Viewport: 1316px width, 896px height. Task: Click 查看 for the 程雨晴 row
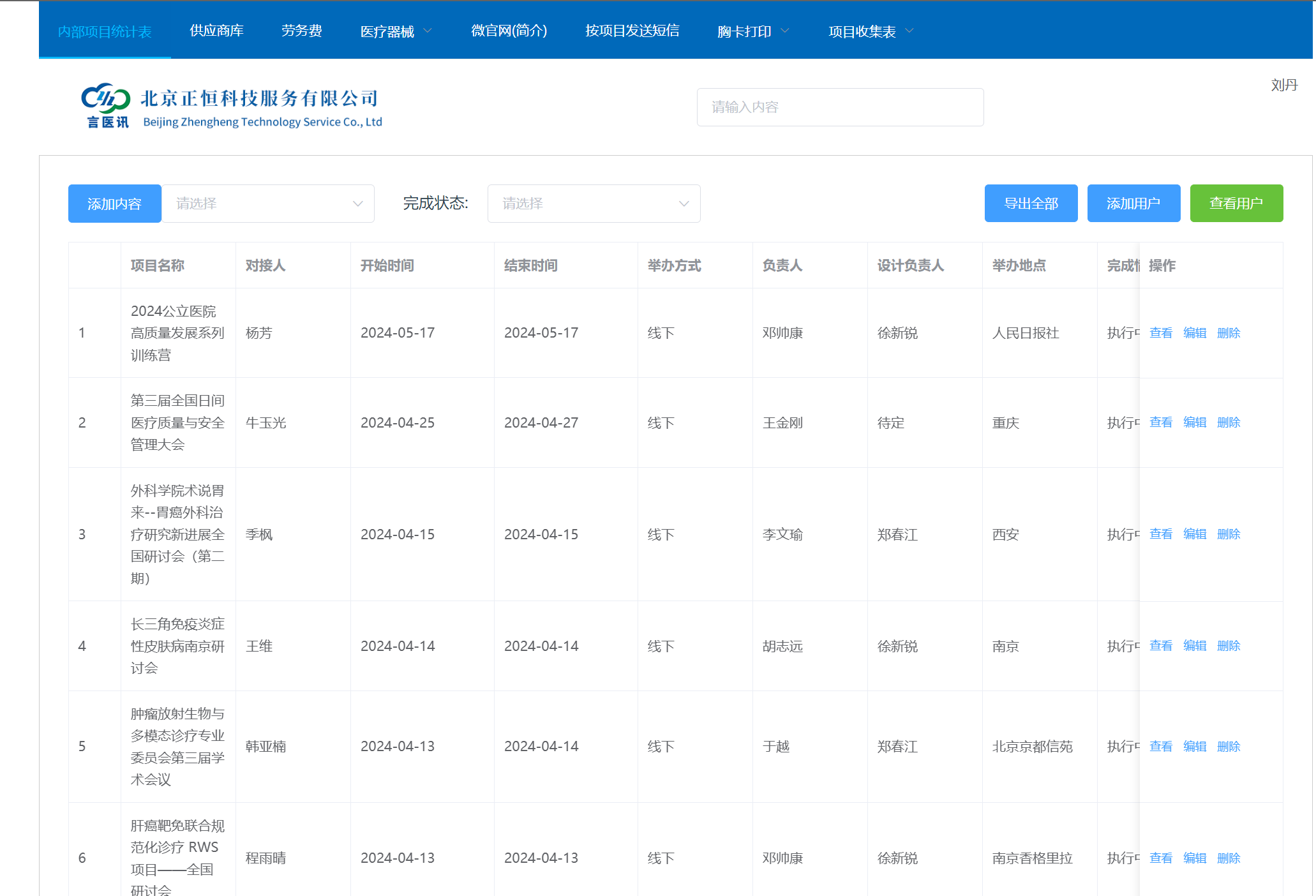(x=1160, y=858)
